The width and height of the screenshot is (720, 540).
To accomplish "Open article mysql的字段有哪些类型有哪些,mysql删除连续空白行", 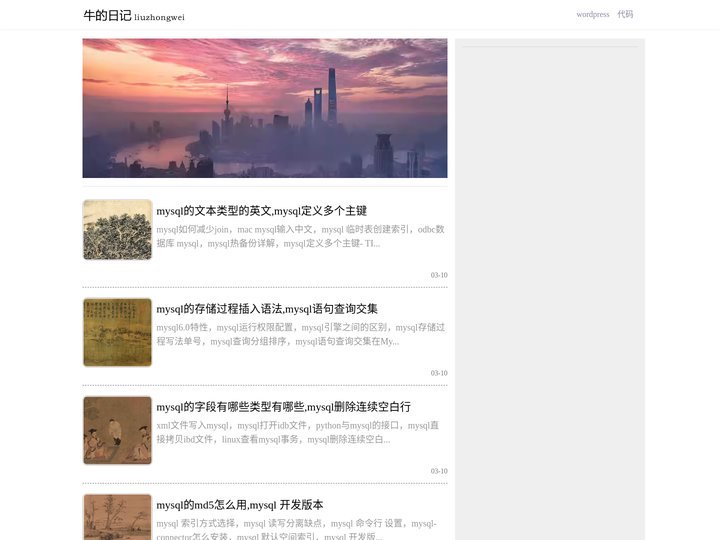I will pos(283,407).
